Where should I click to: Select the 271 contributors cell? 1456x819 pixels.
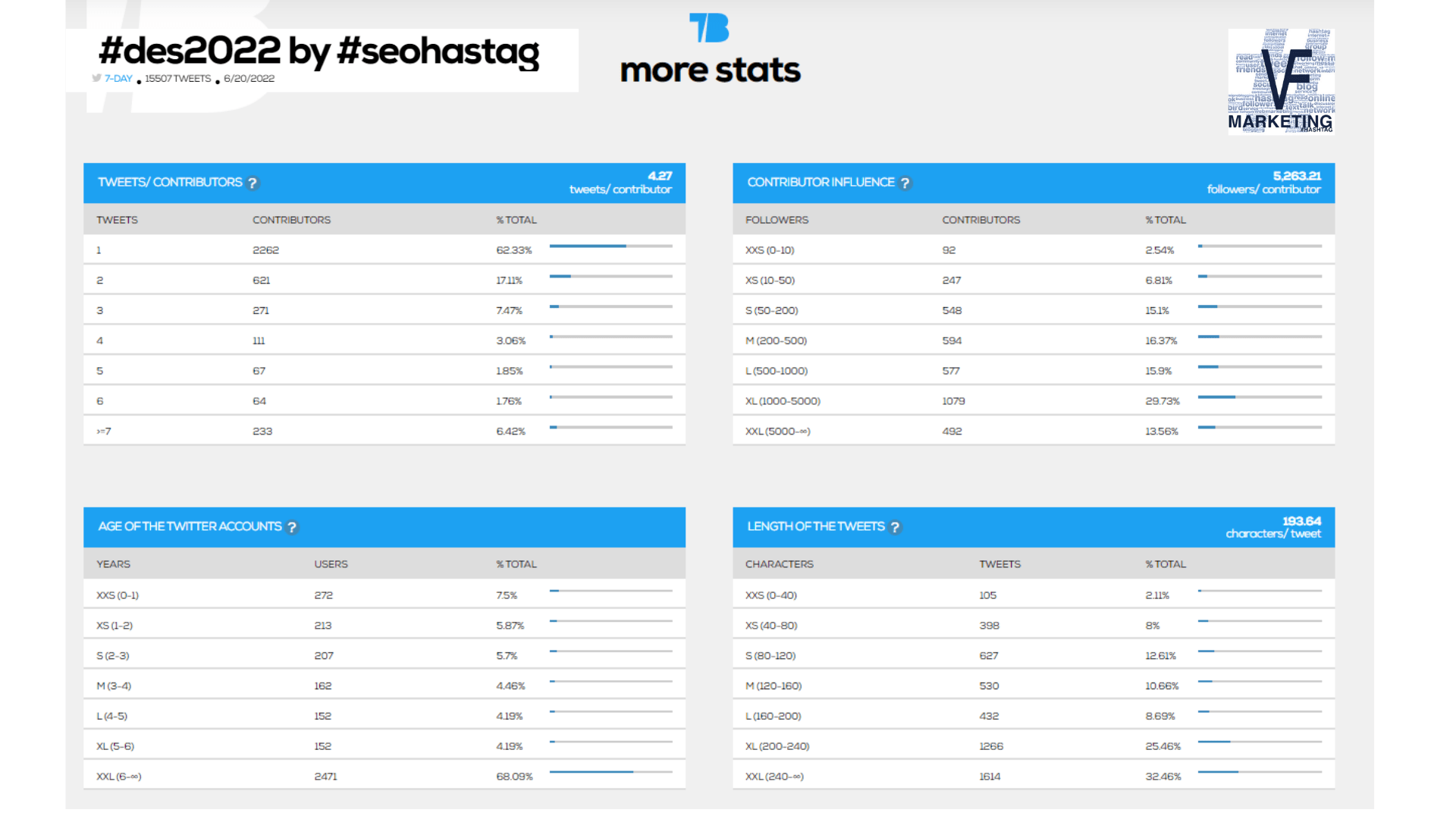point(261,311)
